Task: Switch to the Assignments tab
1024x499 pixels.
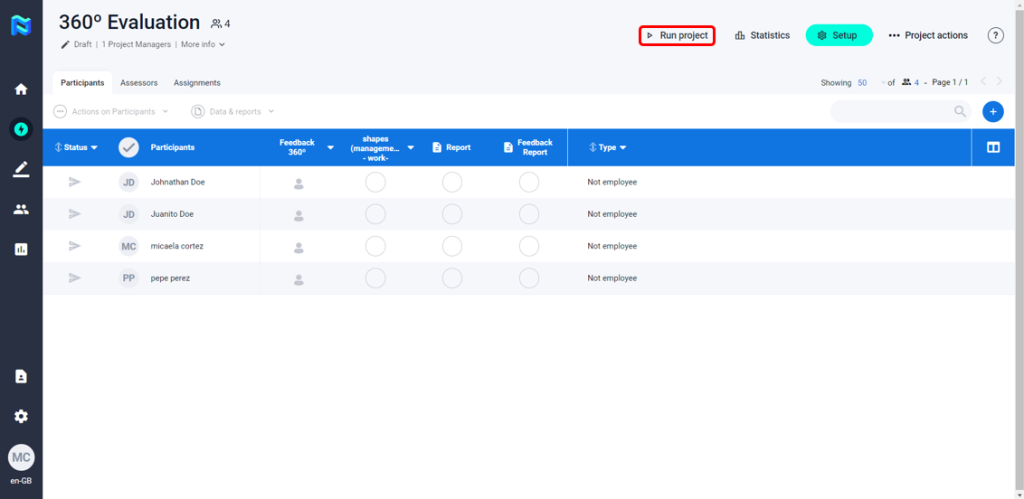Action: tap(197, 83)
